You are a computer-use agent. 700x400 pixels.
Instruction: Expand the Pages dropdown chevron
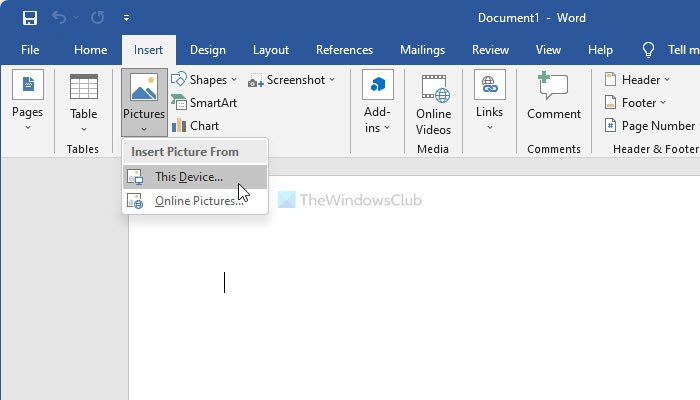pyautogui.click(x=28, y=128)
